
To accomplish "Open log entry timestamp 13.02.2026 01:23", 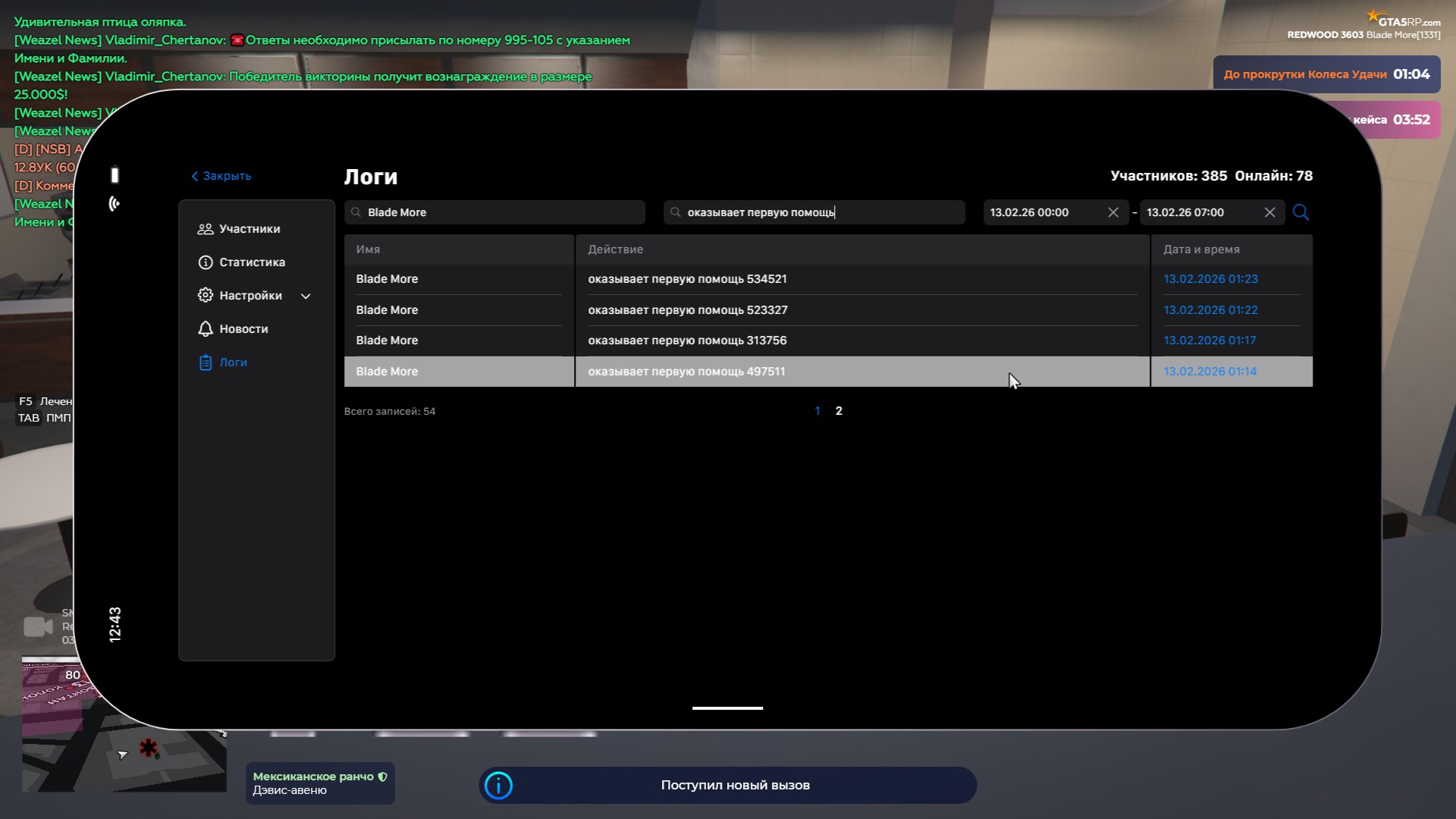I will click(1210, 279).
